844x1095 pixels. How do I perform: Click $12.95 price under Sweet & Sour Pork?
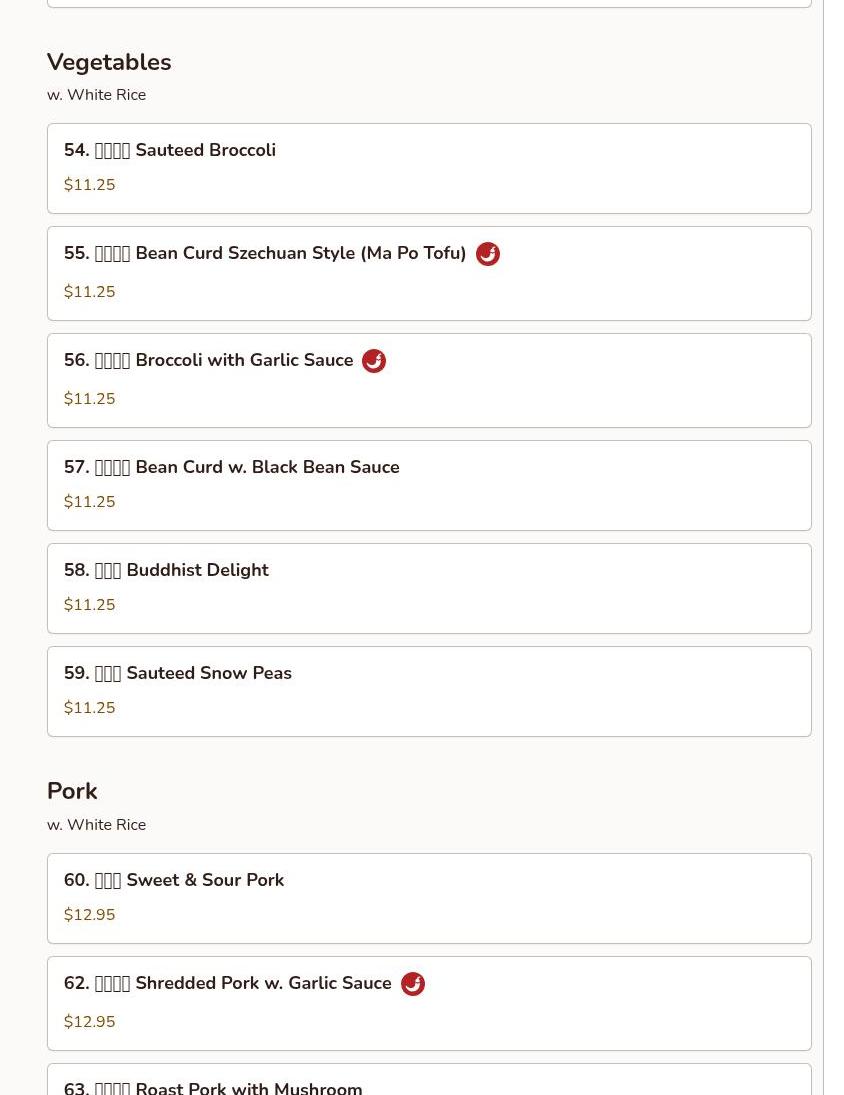[x=90, y=915]
